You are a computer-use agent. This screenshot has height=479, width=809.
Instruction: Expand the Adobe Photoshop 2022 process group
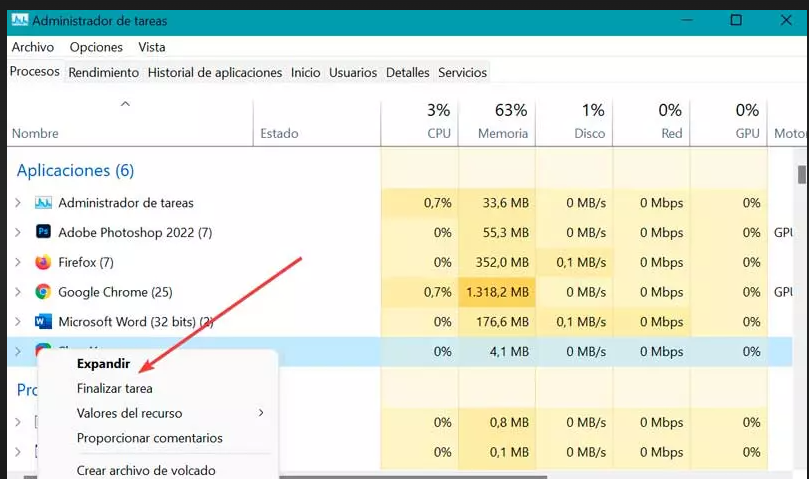17,233
